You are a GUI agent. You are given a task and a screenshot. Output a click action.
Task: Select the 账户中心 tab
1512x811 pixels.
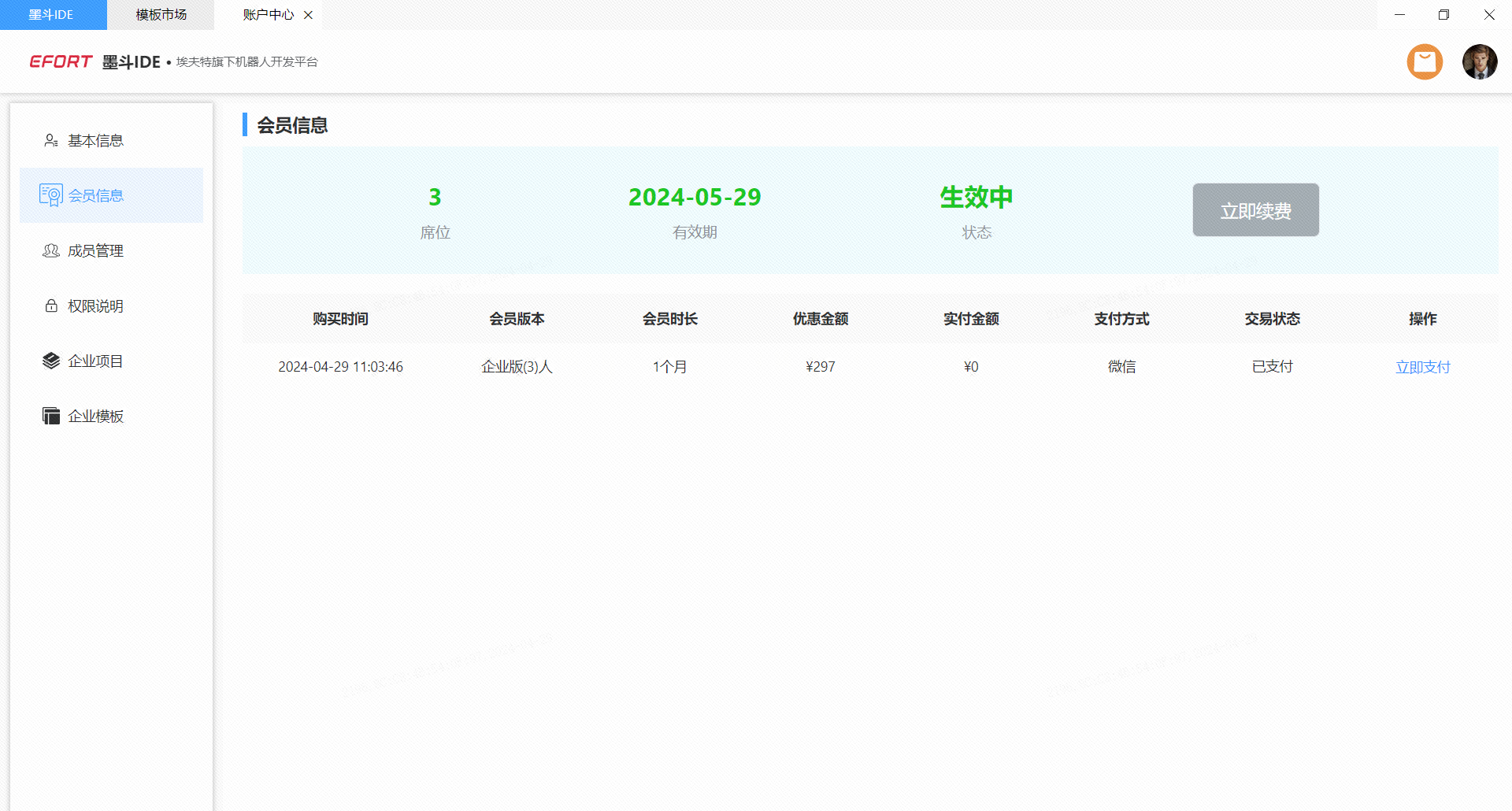click(x=267, y=15)
